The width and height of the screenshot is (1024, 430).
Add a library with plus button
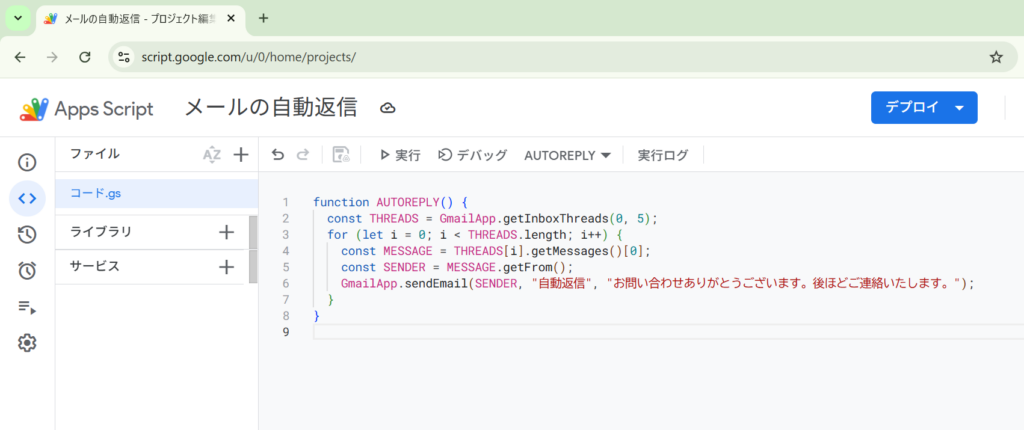226,232
